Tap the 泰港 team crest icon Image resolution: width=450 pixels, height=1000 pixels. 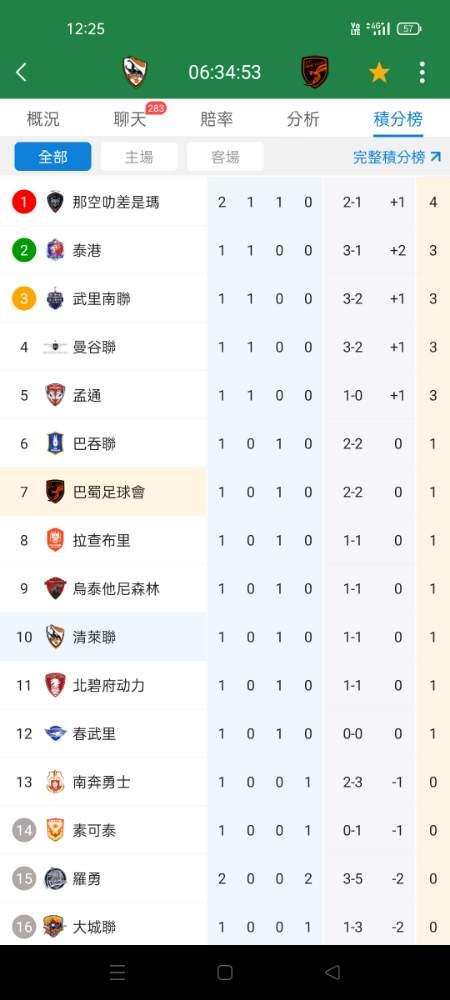tap(55, 250)
